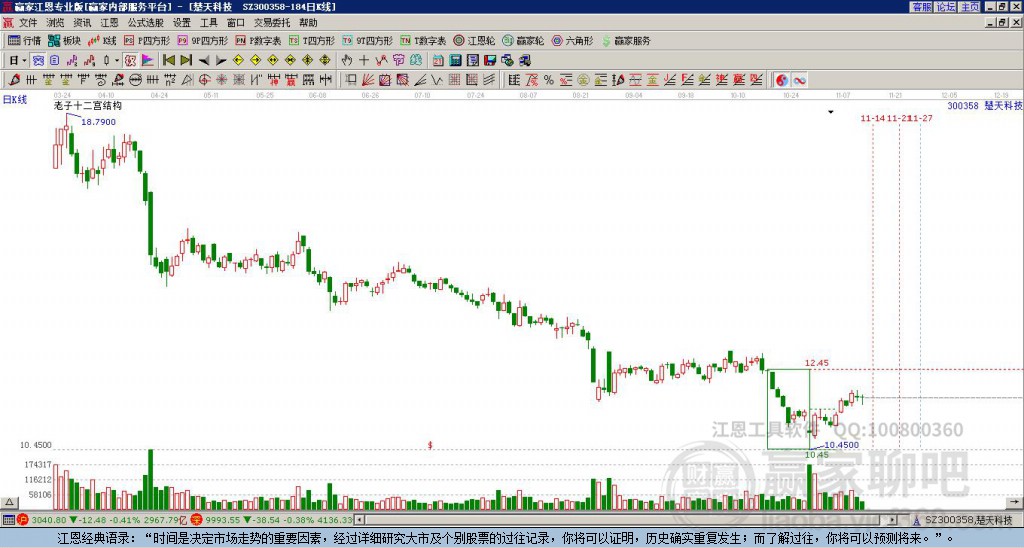This screenshot has height=548, width=1024.
Task: Click the 3040.80 index value in status bar
Action: (x=49, y=520)
